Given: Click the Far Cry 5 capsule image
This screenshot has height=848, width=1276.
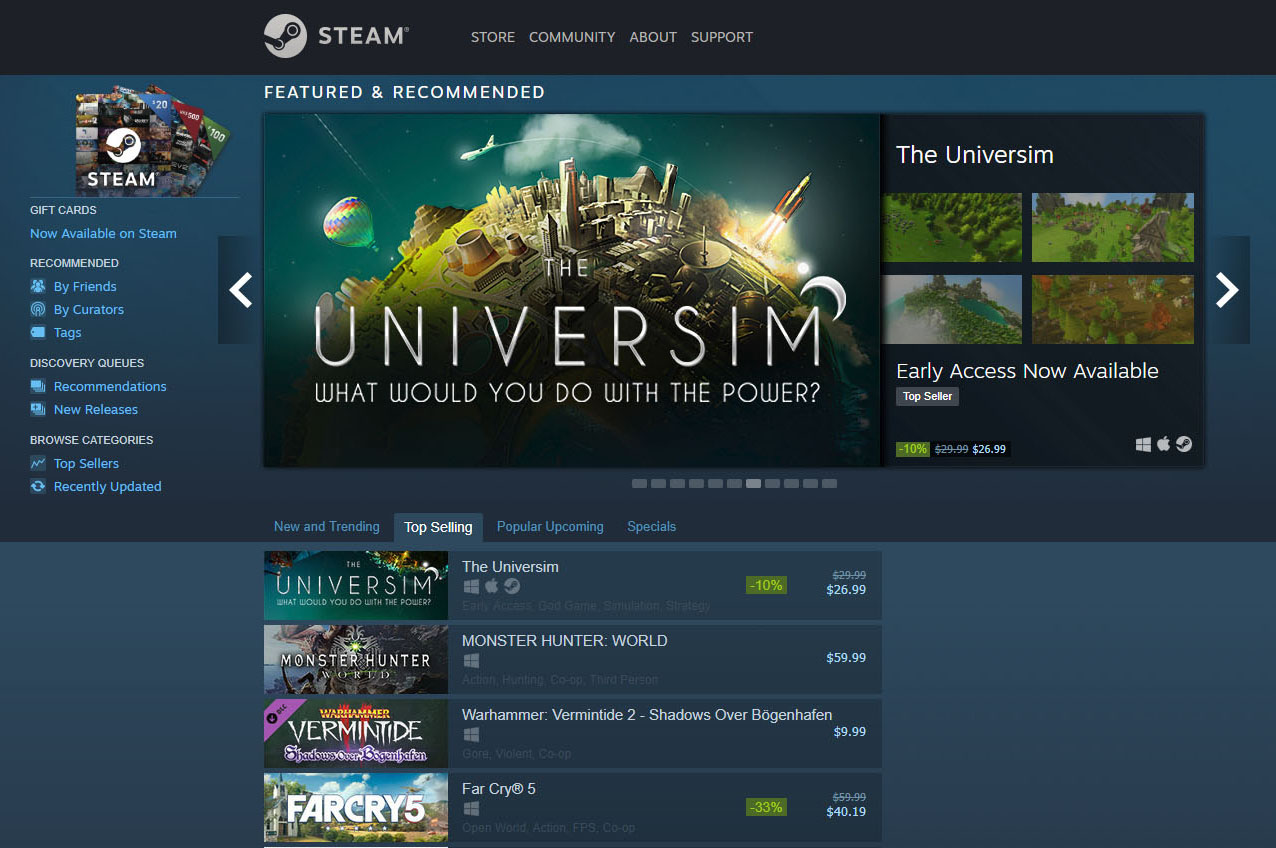Looking at the screenshot, I should coord(356,807).
